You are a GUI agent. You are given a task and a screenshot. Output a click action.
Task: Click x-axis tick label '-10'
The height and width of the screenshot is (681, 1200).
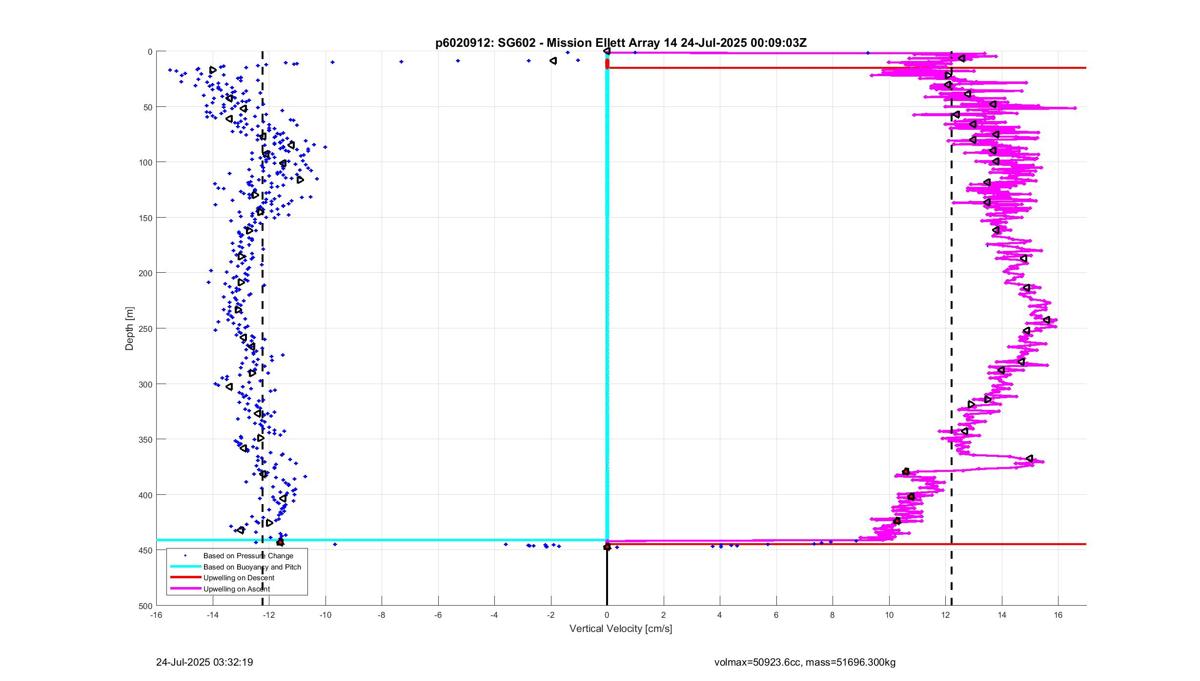coord(326,615)
